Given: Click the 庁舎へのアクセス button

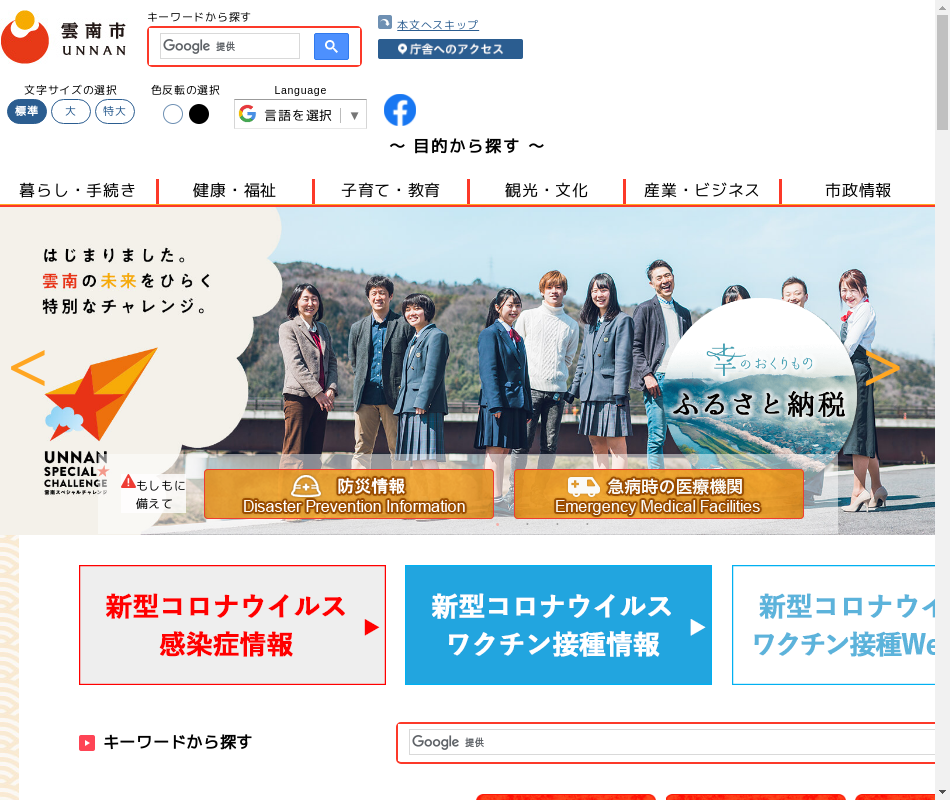Looking at the screenshot, I should point(450,49).
